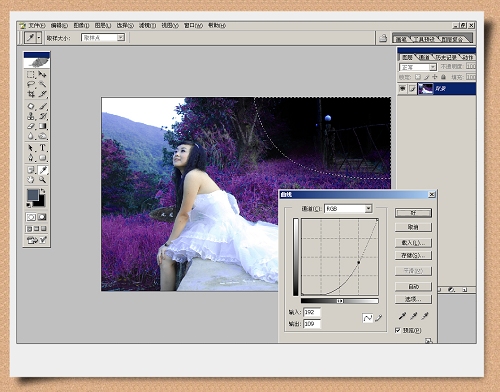The width and height of the screenshot is (500, 392).
Task: Choose standard screen mode
Action: coord(29,229)
